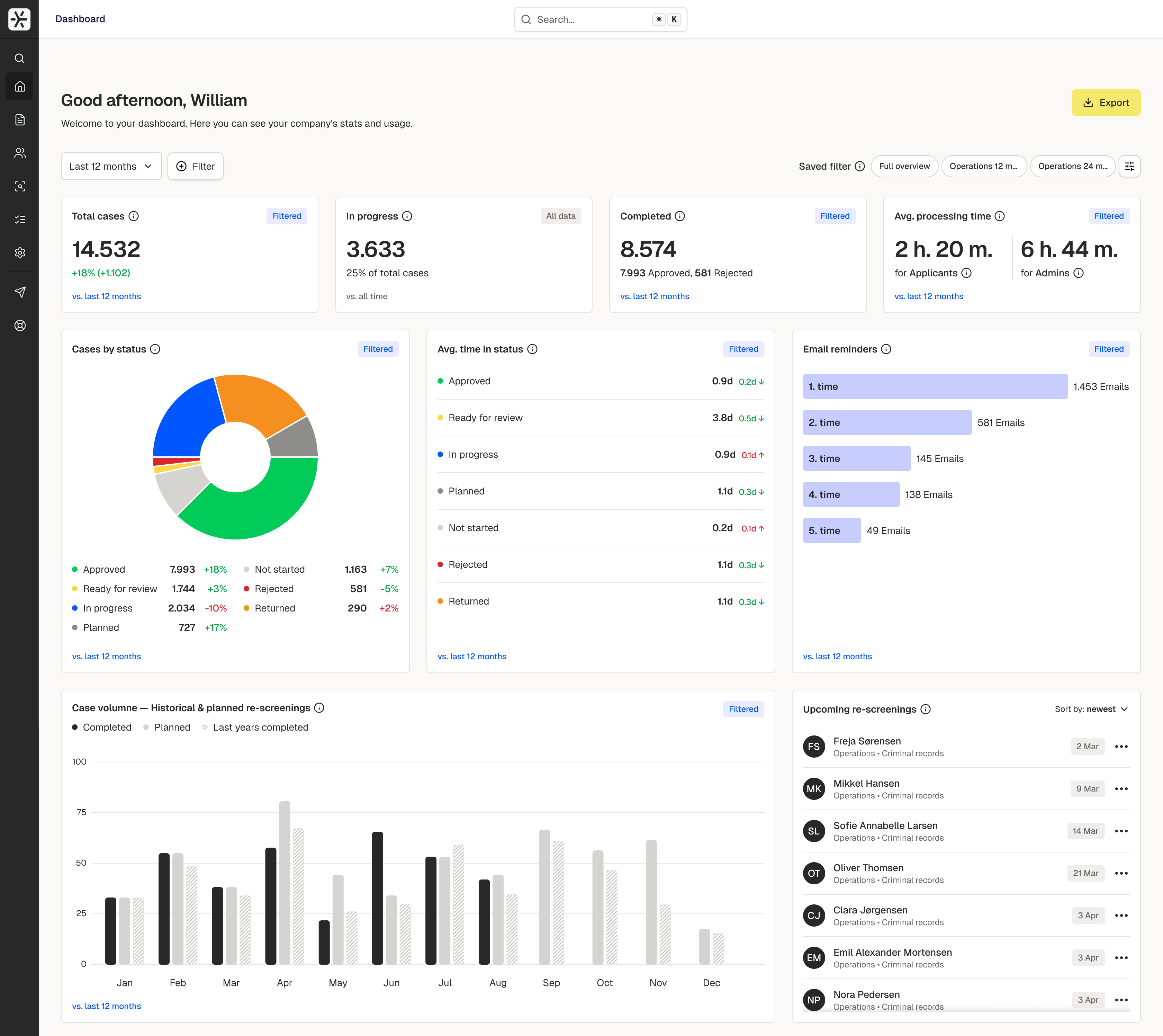
Task: Select Operations 12 m... saved filter
Action: [983, 166]
